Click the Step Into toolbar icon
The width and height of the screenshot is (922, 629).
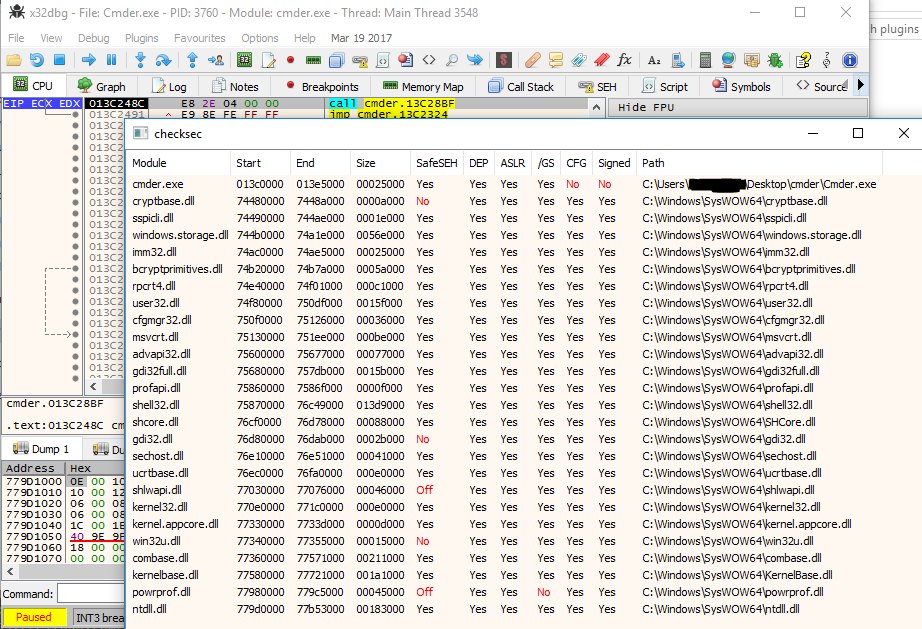tap(140, 60)
